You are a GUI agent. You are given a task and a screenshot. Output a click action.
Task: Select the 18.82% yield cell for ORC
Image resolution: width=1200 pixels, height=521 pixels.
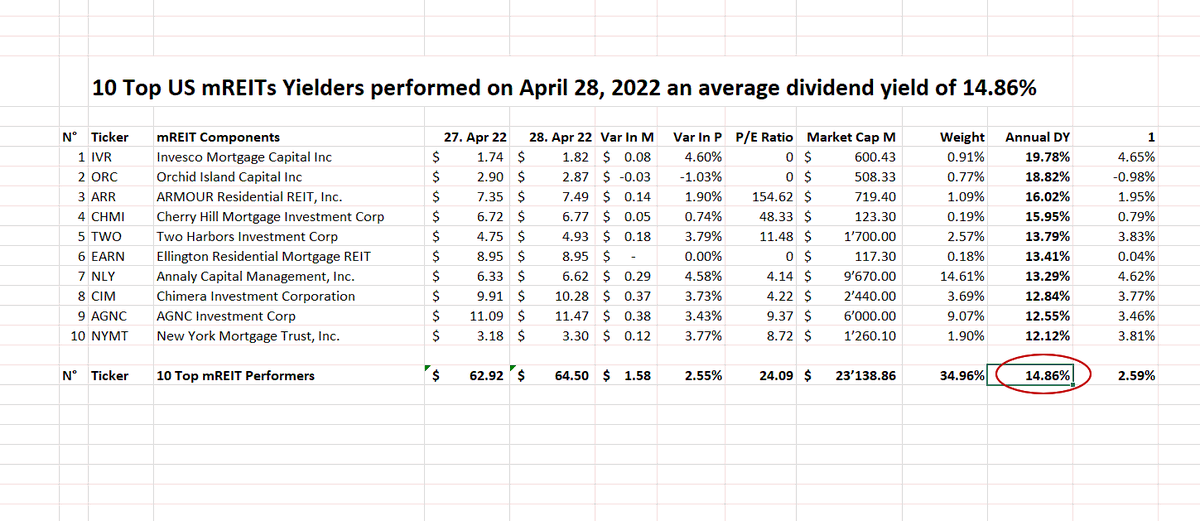1047,176
